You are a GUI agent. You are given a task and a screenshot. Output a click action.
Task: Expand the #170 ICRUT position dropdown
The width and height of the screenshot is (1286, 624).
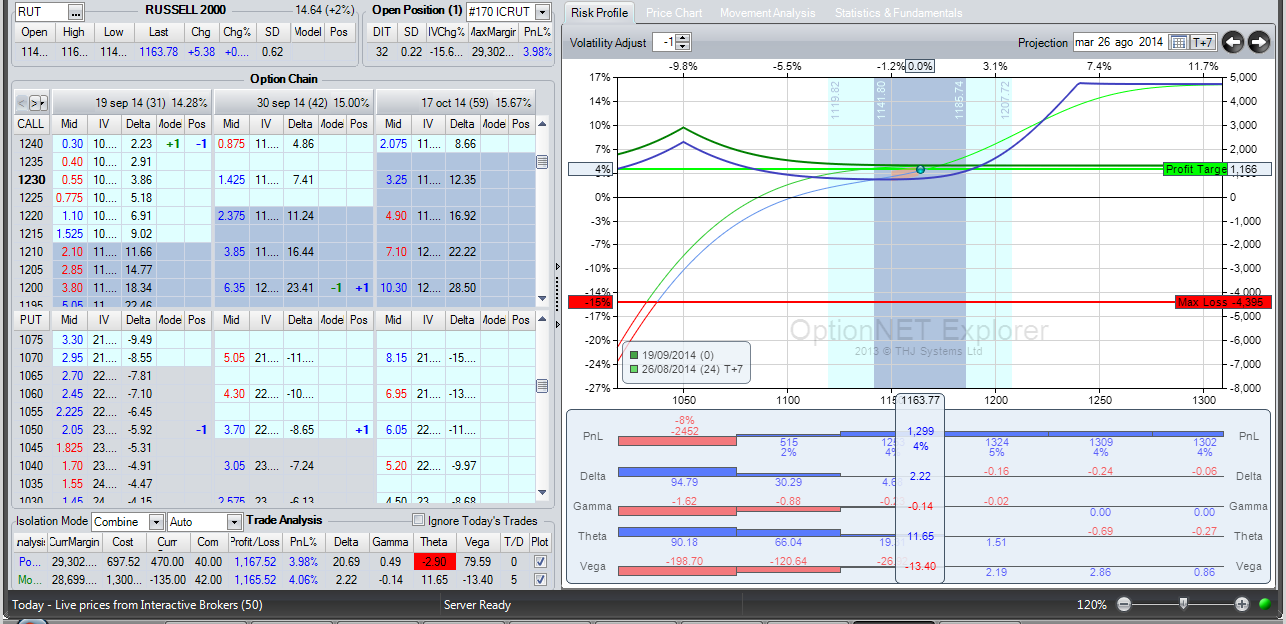[543, 12]
